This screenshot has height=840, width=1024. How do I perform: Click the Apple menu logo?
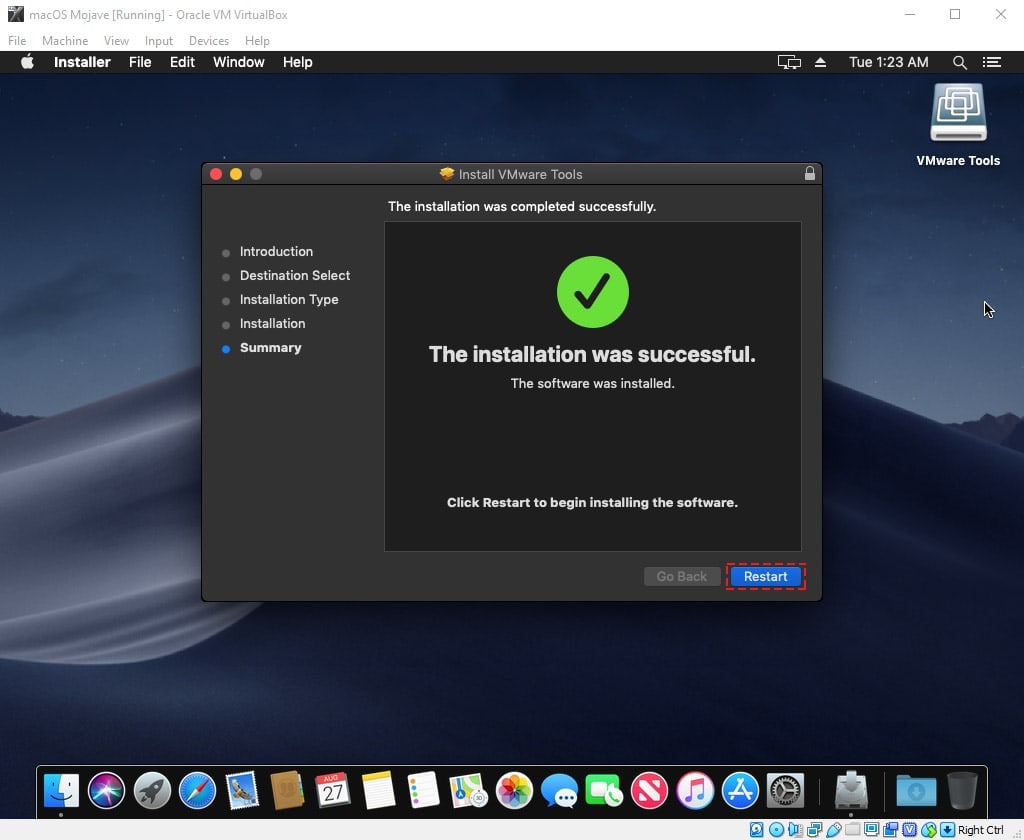point(27,62)
